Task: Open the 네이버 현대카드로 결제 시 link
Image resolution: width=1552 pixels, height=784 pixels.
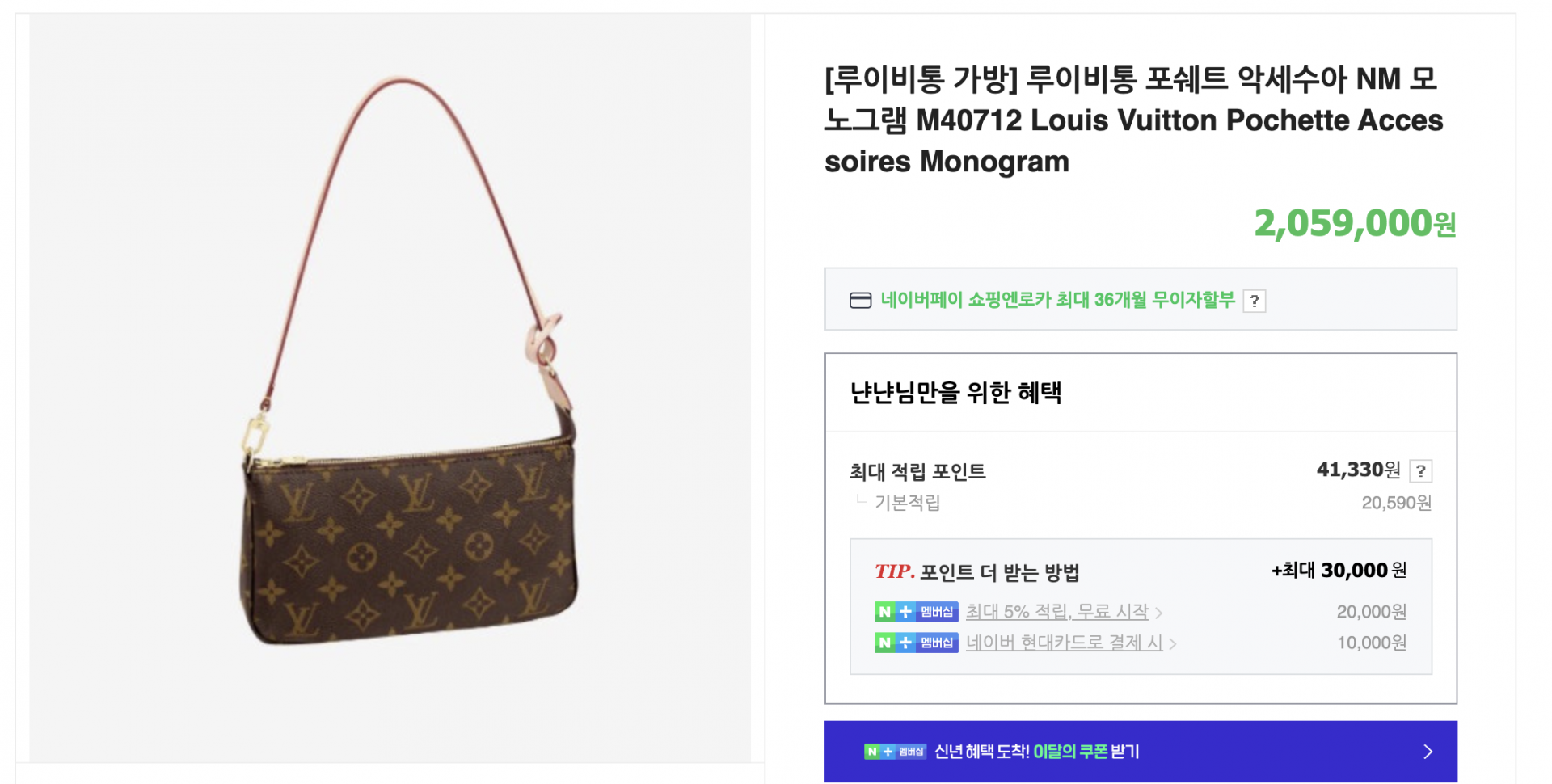Action: click(x=1064, y=643)
